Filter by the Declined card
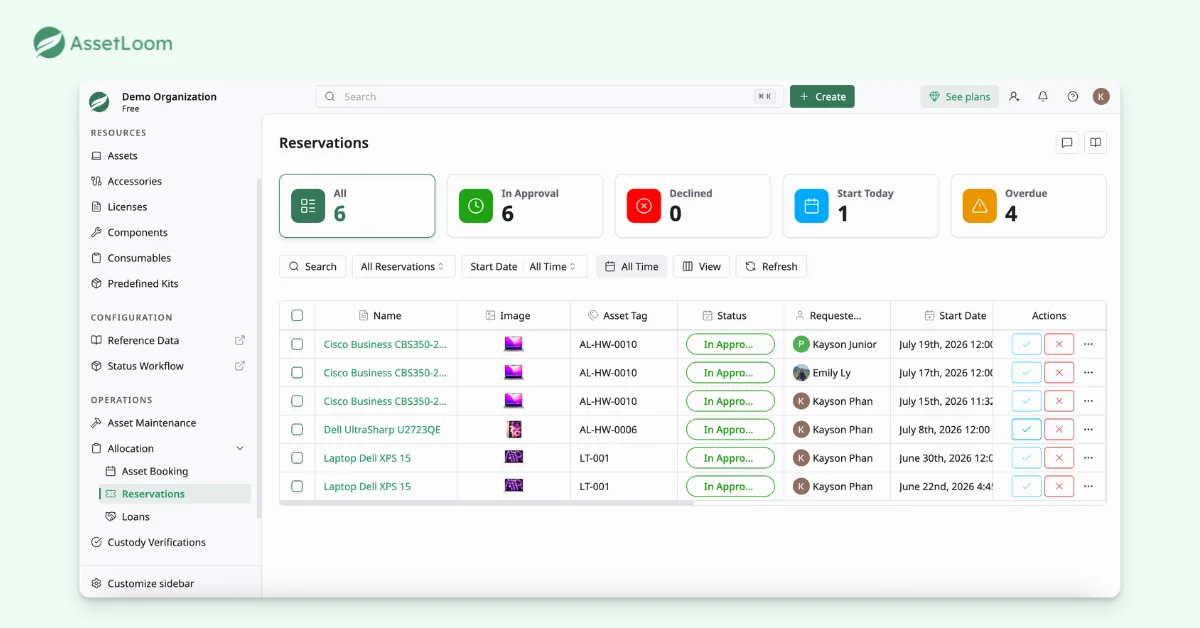This screenshot has height=628, width=1200. click(x=693, y=206)
